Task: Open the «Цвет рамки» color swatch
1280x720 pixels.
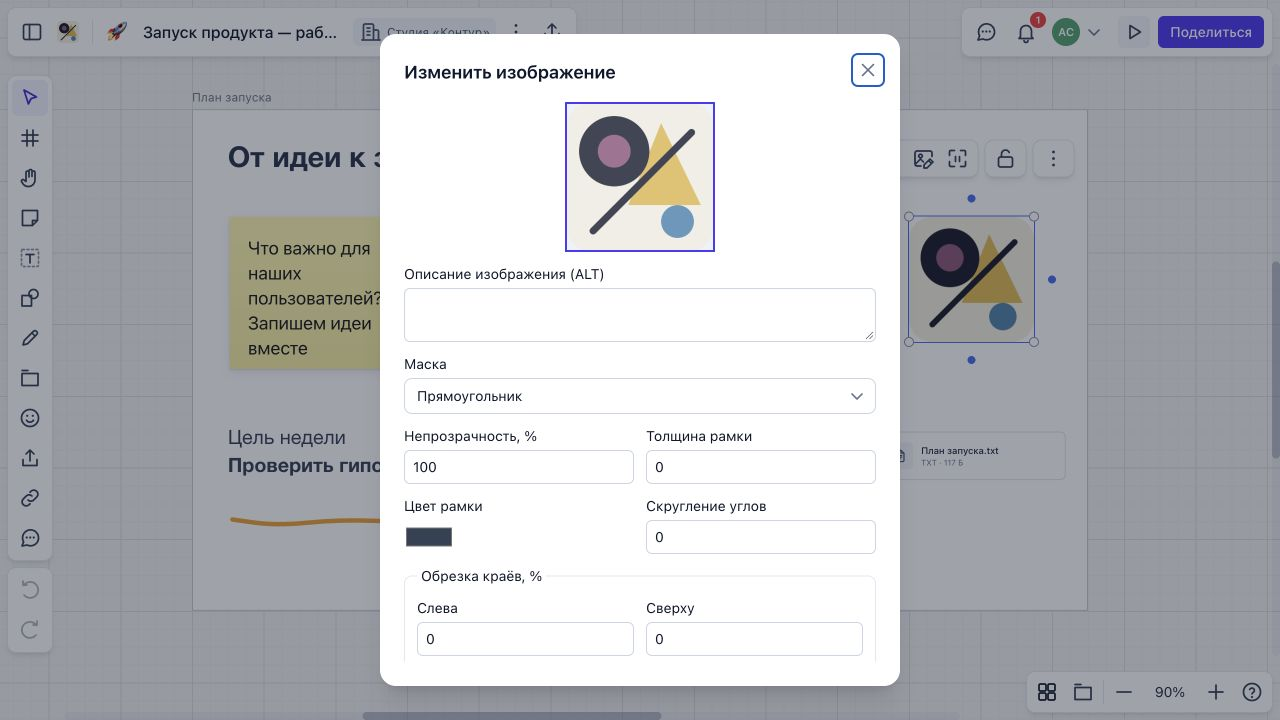Action: click(x=429, y=537)
